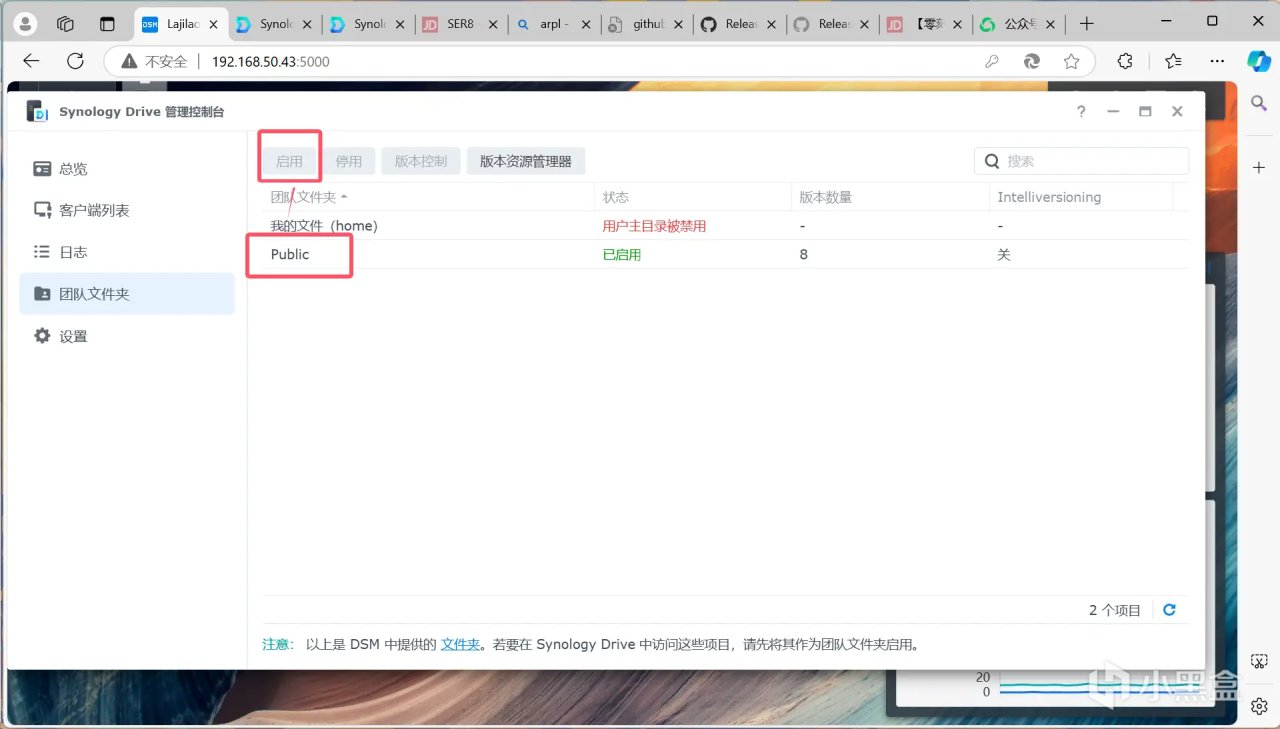Launch the Copilot sidebar icon
Image resolution: width=1280 pixels, height=729 pixels.
pos(1259,62)
